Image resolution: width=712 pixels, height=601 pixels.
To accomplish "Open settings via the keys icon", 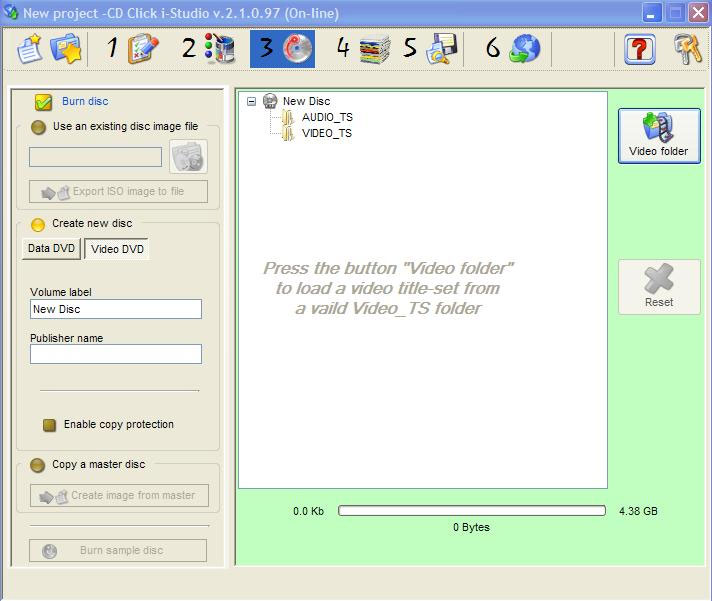I will pyautogui.click(x=688, y=49).
